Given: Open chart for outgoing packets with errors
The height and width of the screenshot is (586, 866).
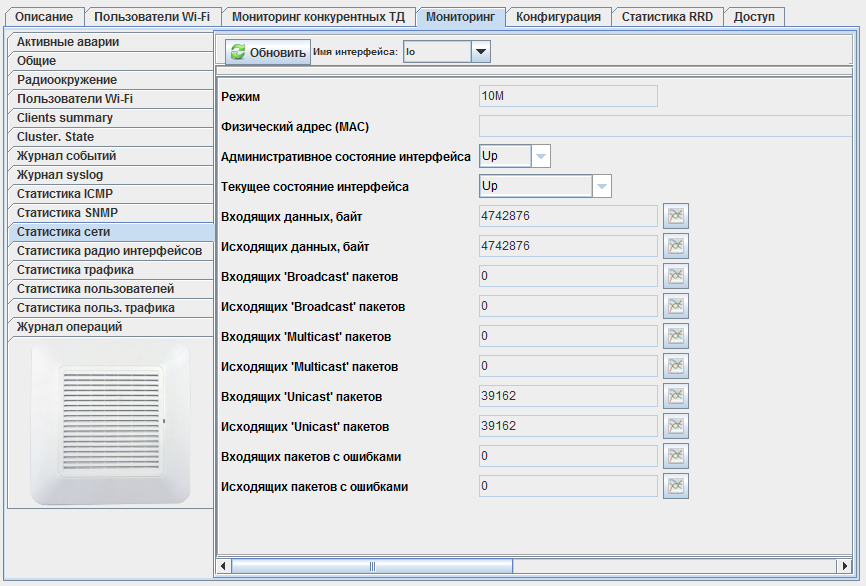Looking at the screenshot, I should [x=677, y=486].
